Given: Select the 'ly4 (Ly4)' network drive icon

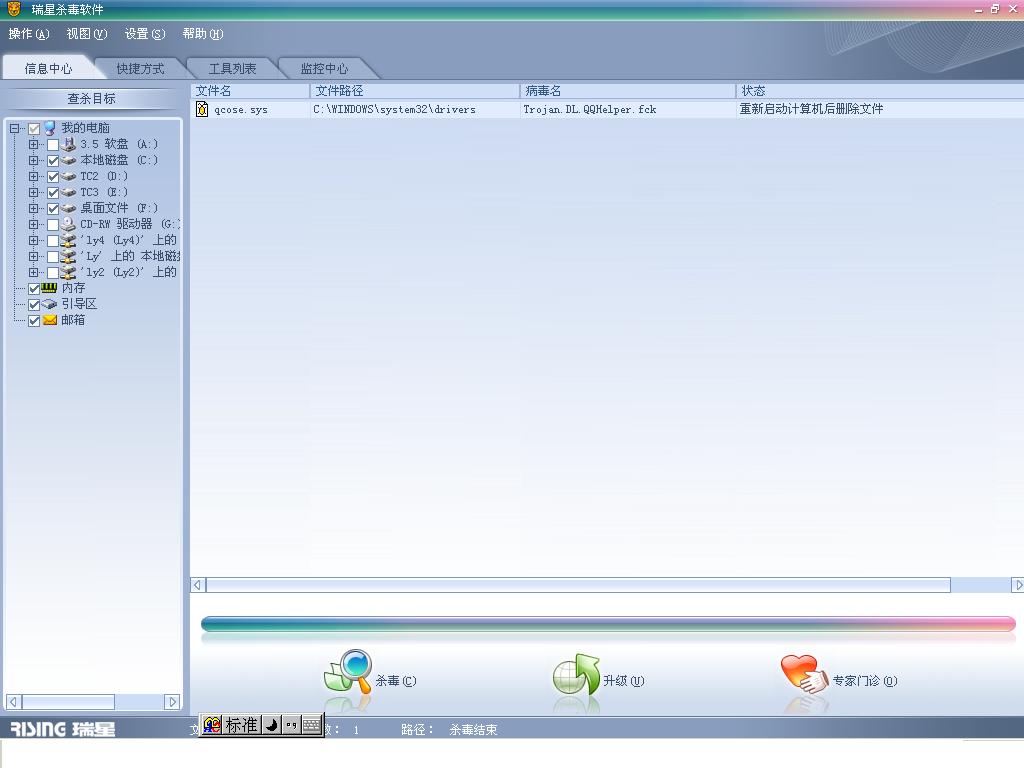Looking at the screenshot, I should point(69,240).
